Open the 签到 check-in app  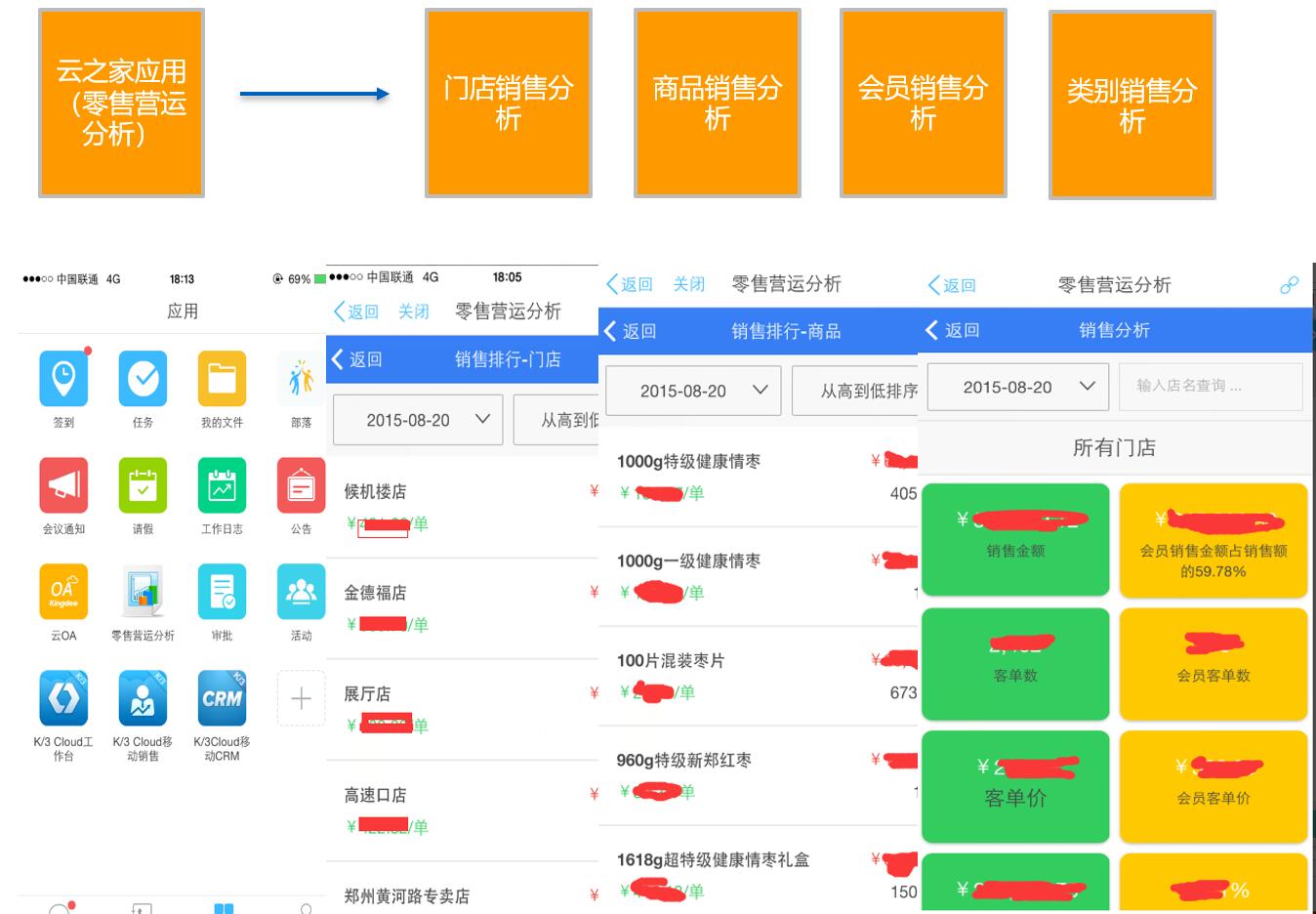[63, 379]
